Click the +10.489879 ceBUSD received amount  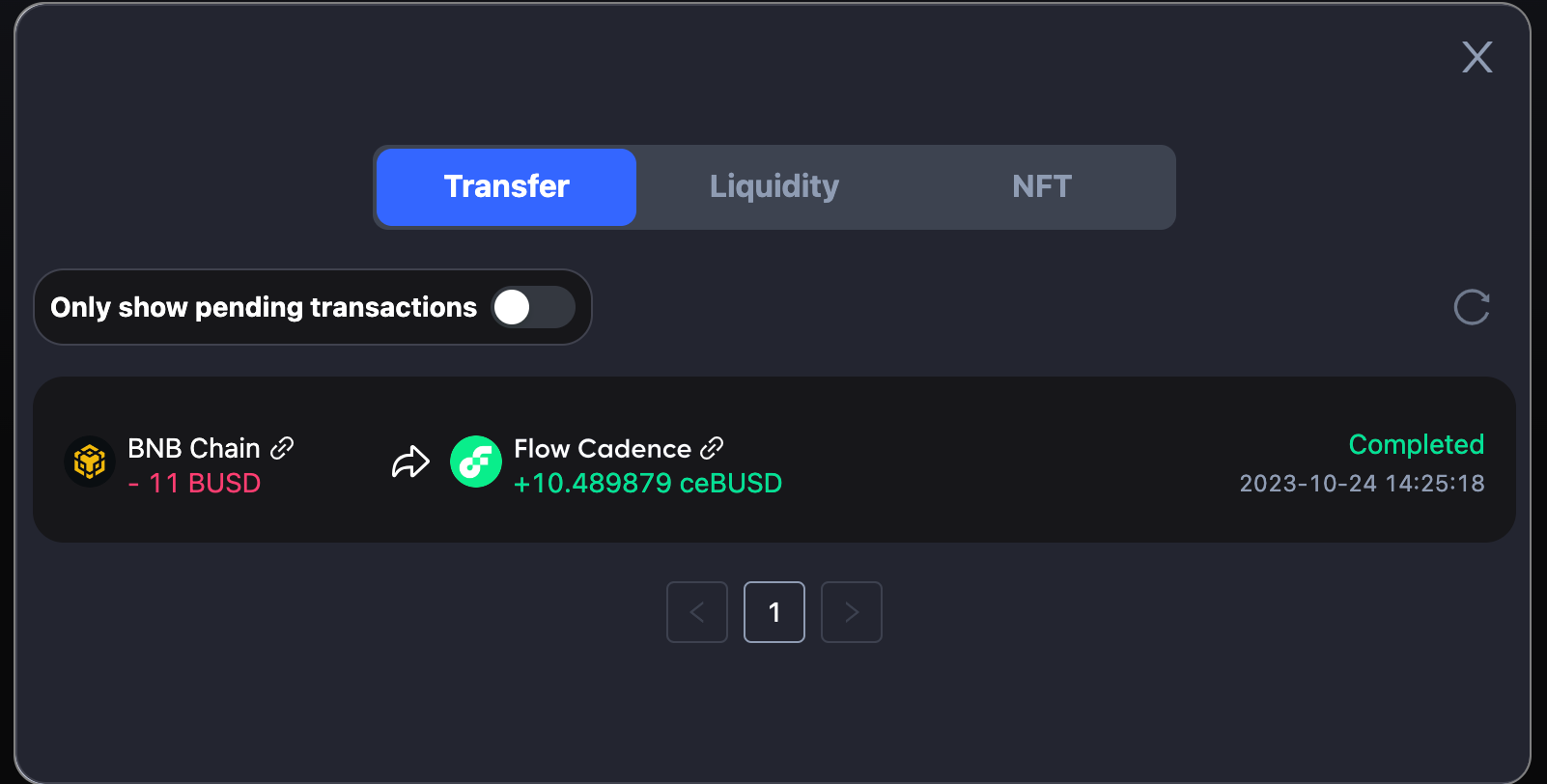tap(648, 483)
